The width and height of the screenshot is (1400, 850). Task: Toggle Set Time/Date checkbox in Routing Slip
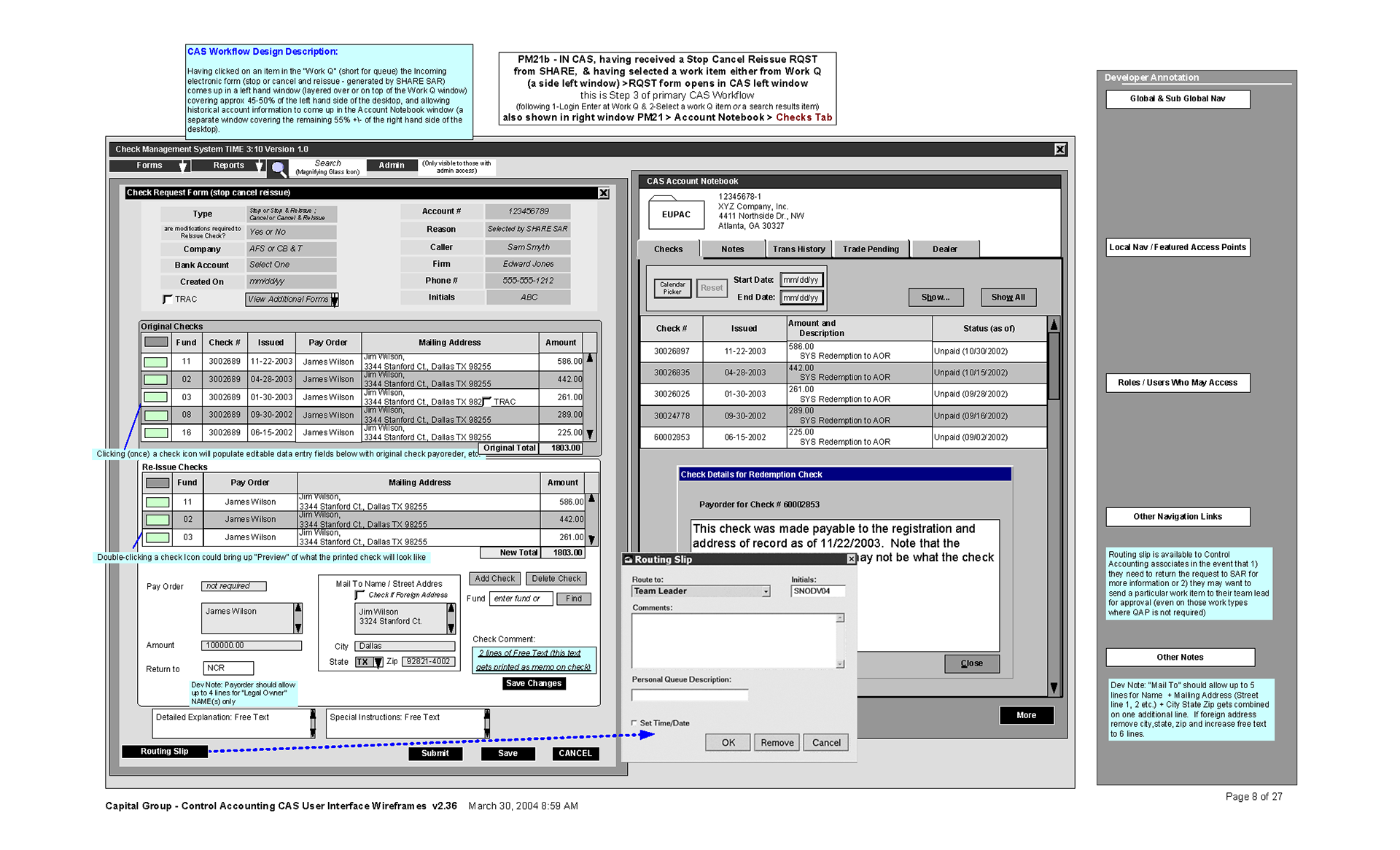[634, 723]
